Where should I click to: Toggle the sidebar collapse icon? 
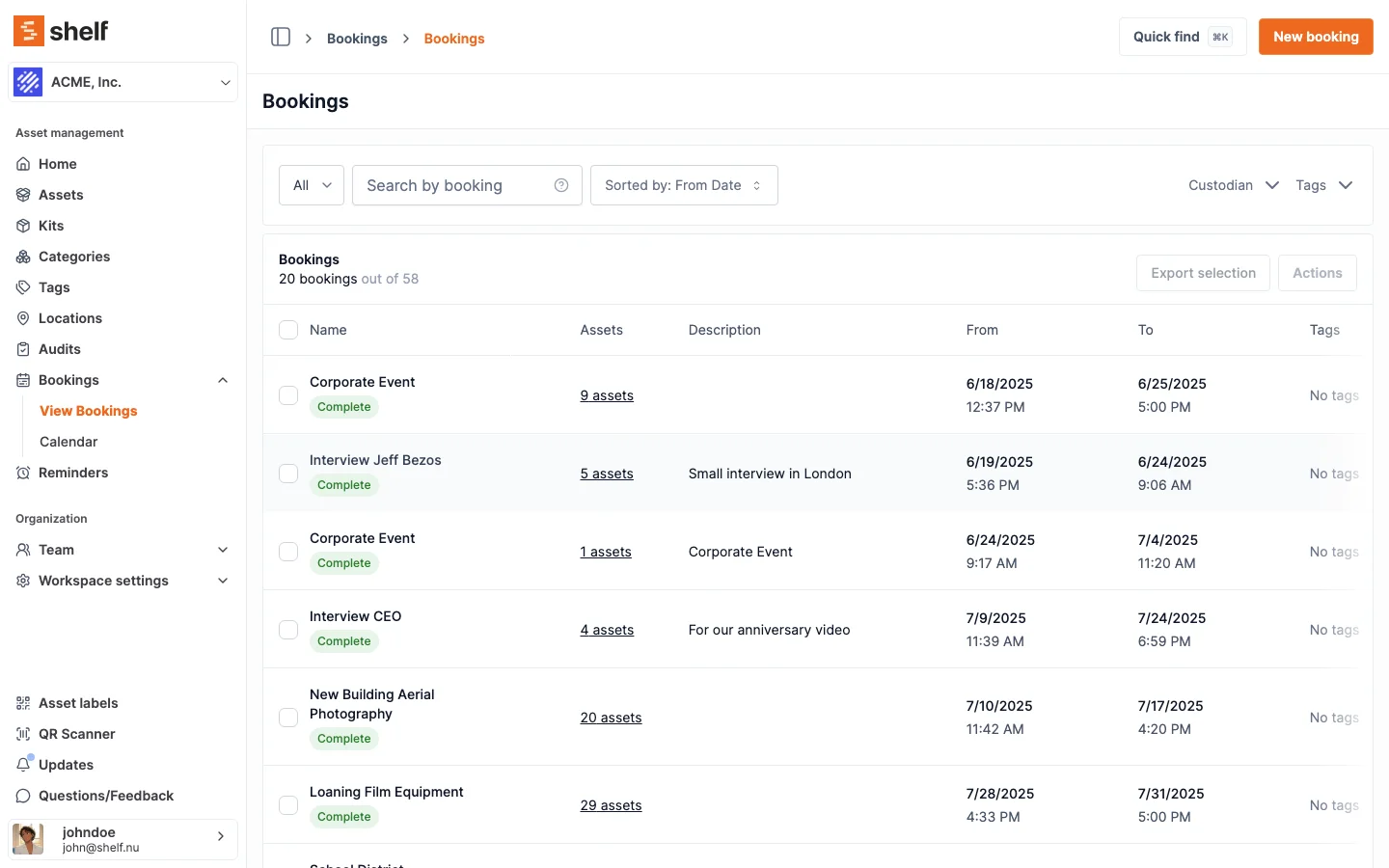pos(281,38)
